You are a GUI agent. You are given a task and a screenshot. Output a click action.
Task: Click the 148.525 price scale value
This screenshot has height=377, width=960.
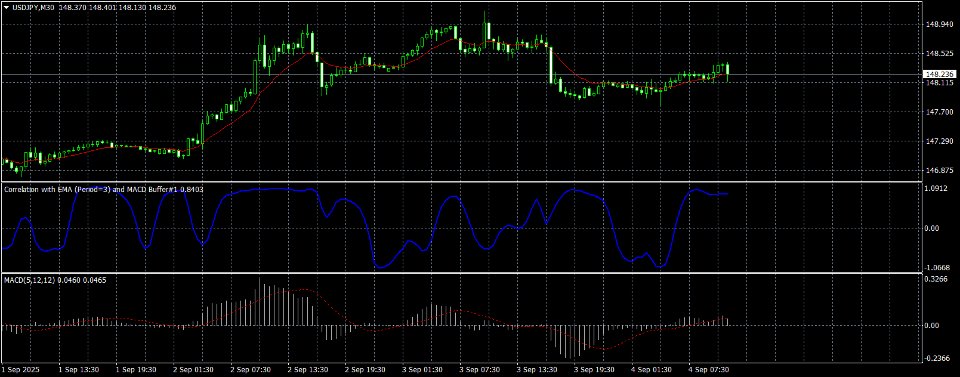(x=939, y=54)
